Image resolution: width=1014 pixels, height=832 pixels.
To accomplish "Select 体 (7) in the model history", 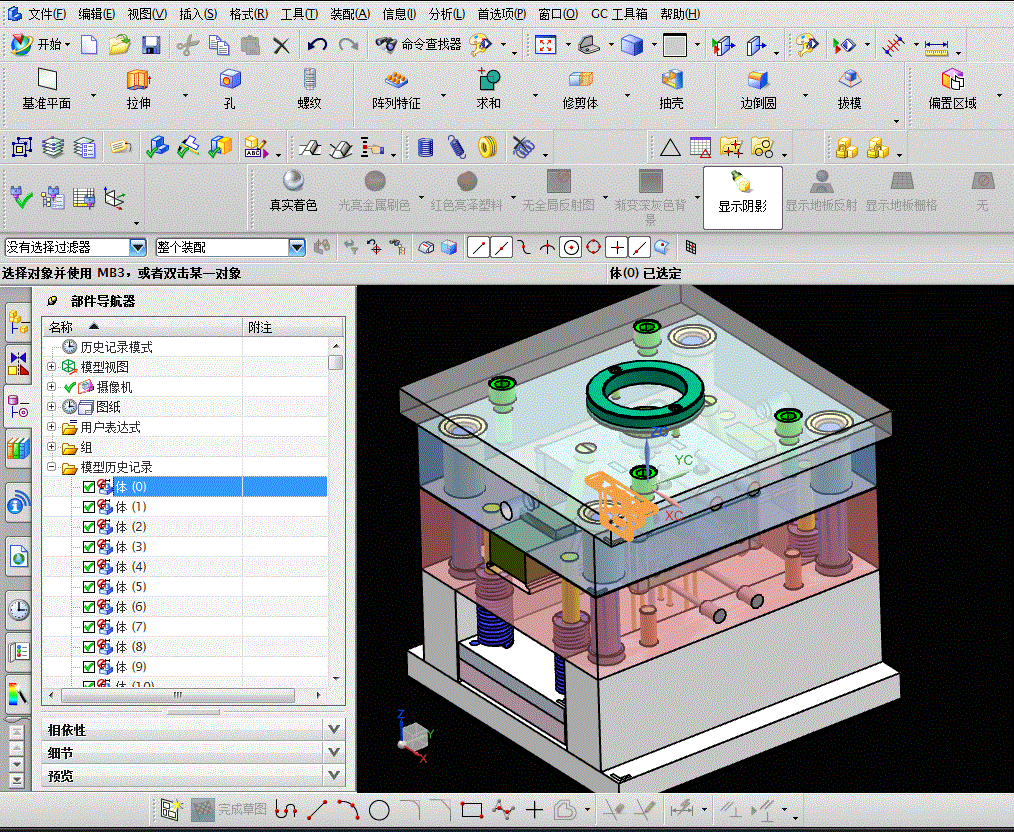I will 131,627.
